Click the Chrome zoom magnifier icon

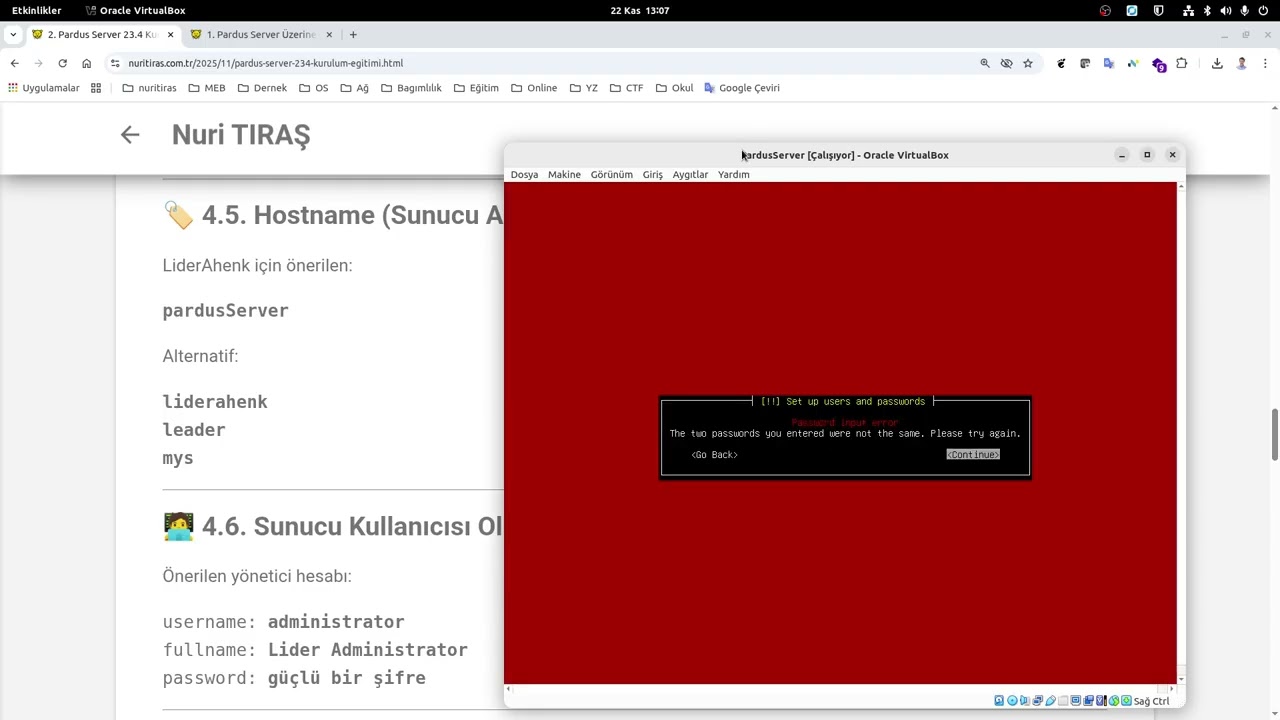[x=985, y=63]
